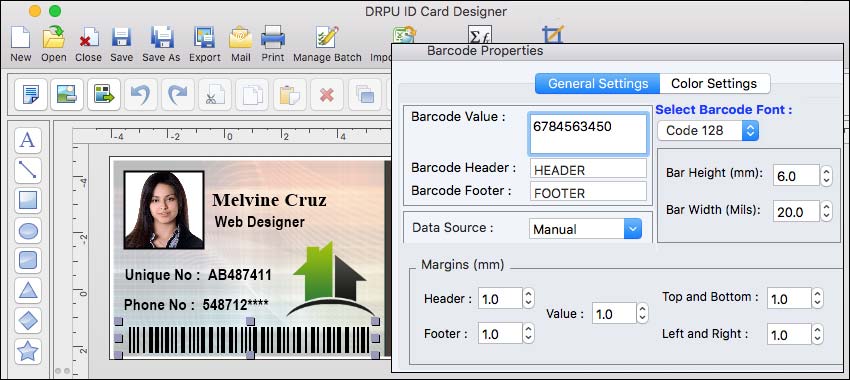
Task: Select the Rounded Rectangle tool
Action: 28,261
